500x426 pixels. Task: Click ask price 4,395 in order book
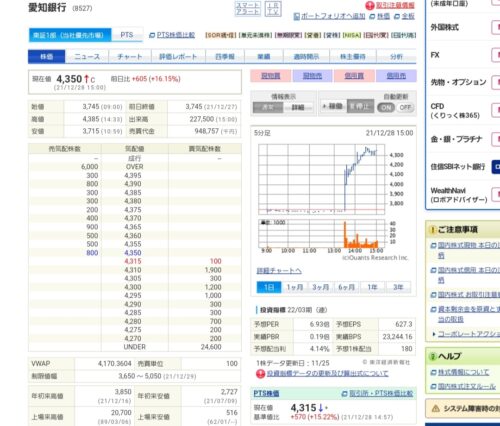coord(133,175)
